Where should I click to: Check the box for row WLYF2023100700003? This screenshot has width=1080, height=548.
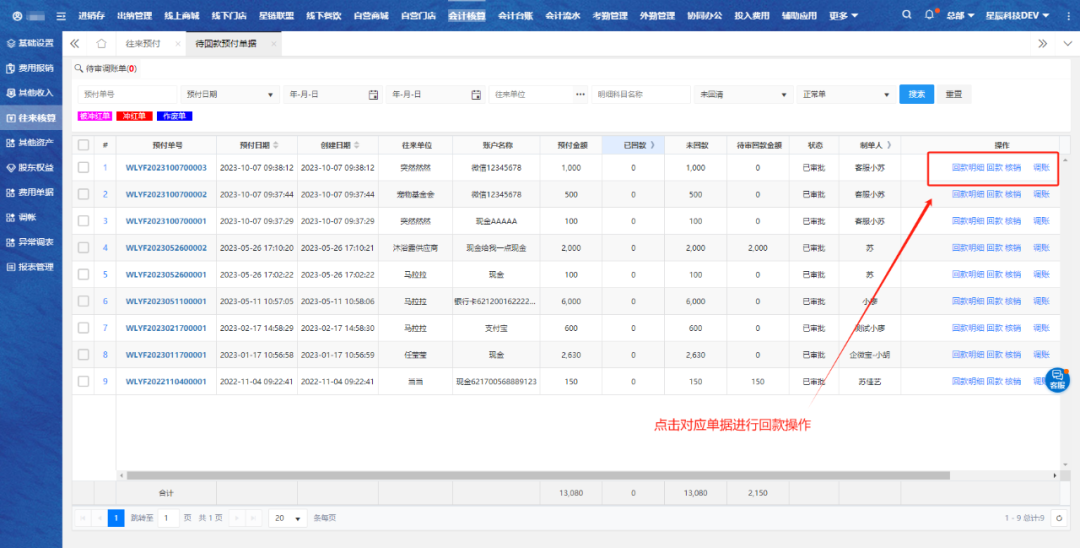click(x=84, y=167)
